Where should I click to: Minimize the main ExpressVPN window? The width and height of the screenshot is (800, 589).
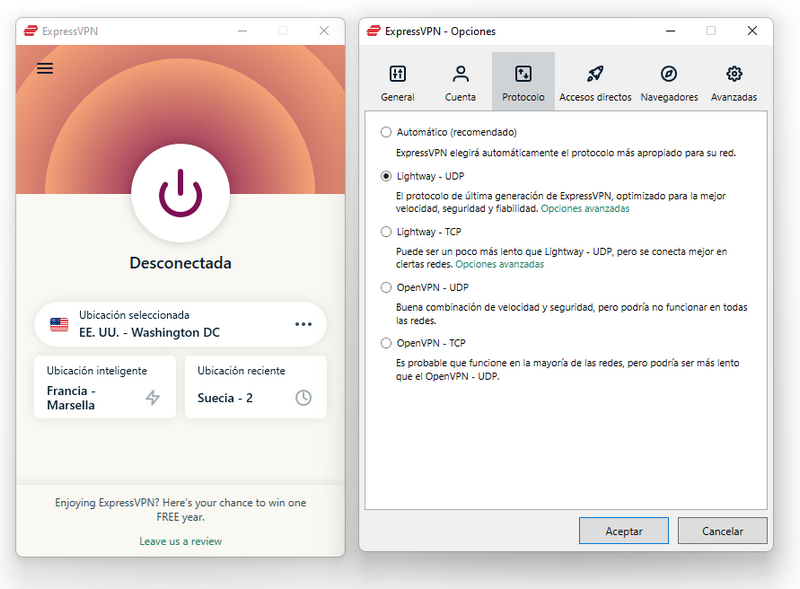point(242,31)
